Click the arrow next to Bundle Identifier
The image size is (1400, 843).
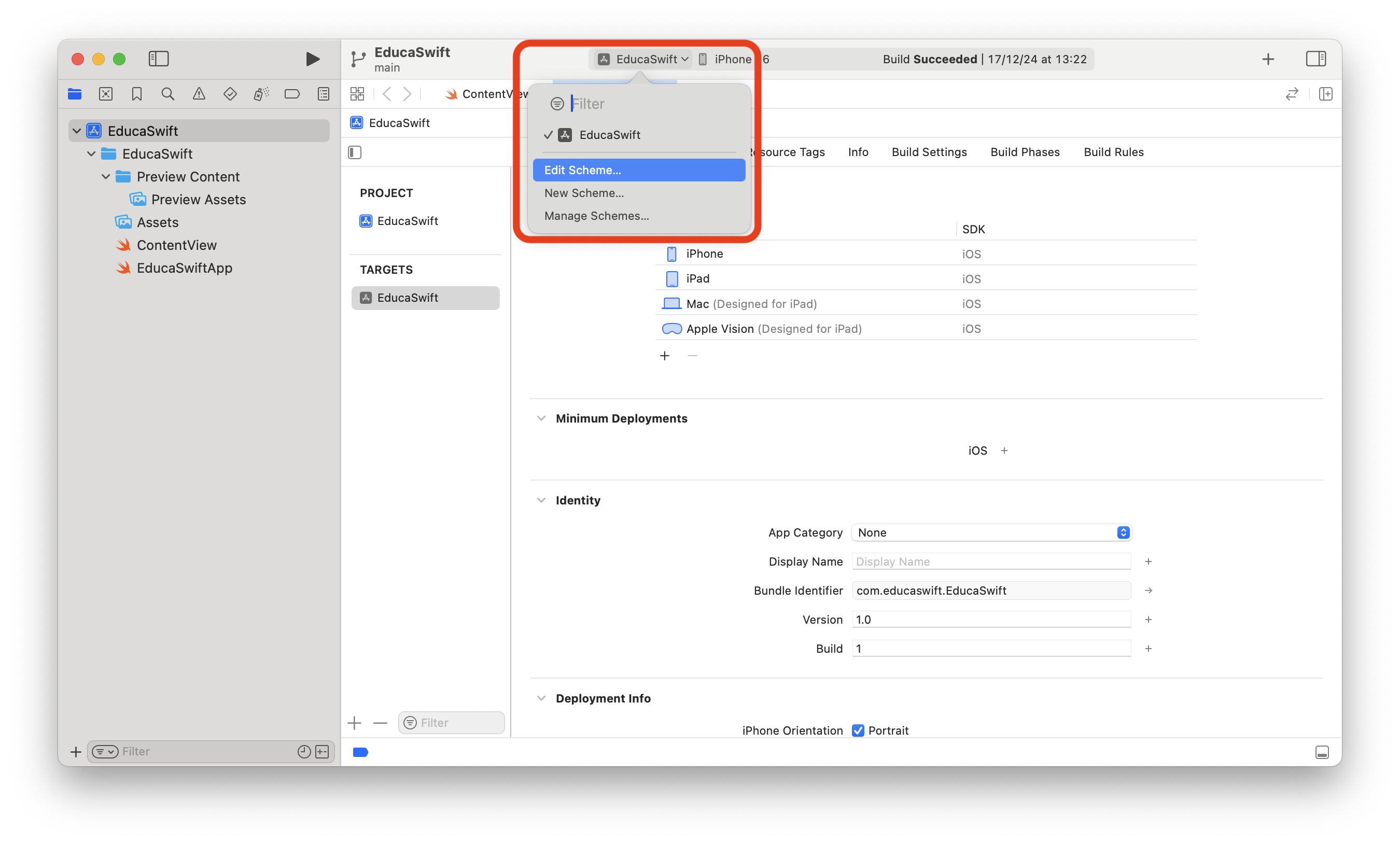pos(1148,590)
